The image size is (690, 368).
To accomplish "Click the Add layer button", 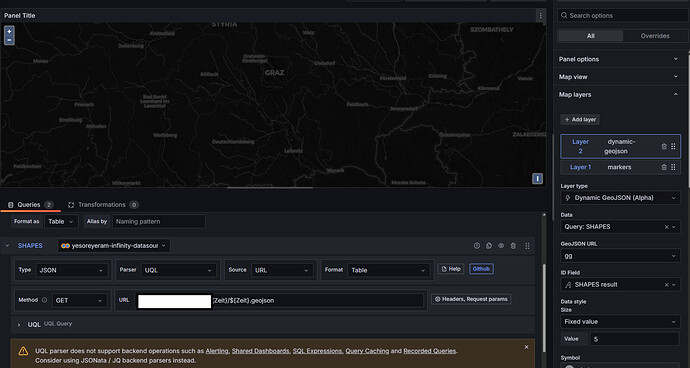I will click(x=580, y=120).
